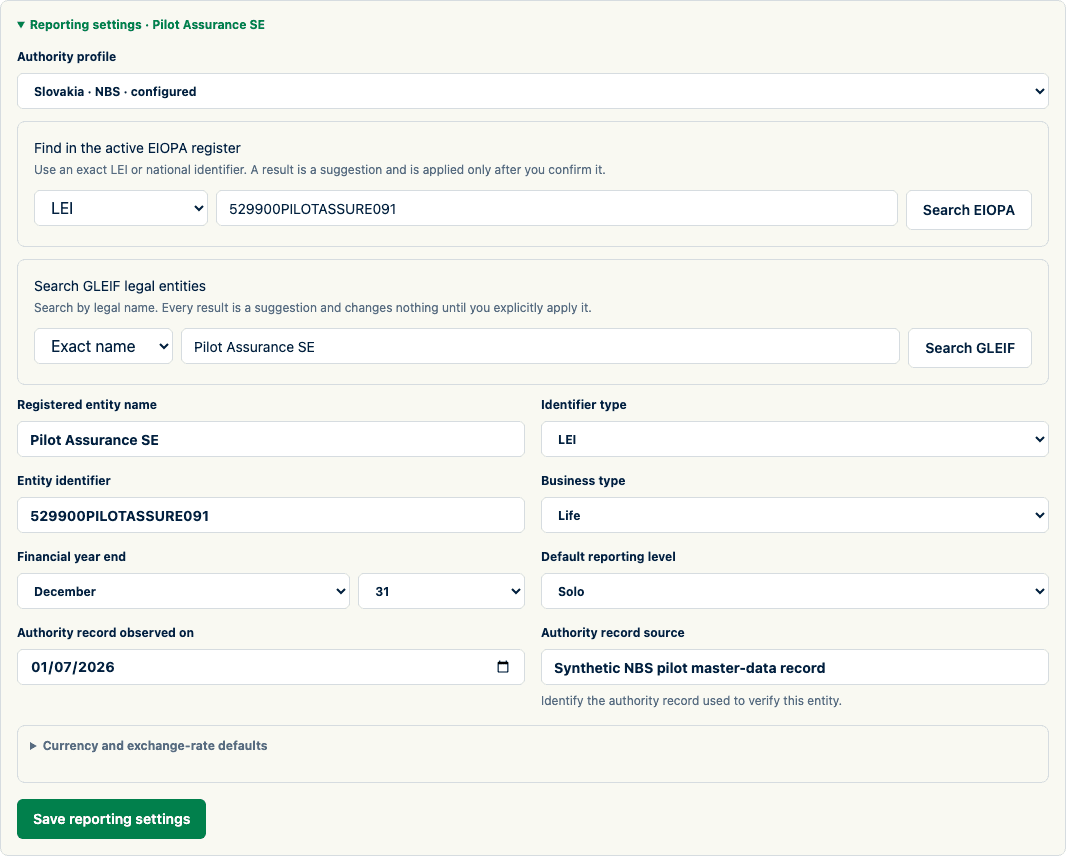Image resolution: width=1066 pixels, height=856 pixels.
Task: Click the 'Default reporting level' label
Action: (x=608, y=556)
